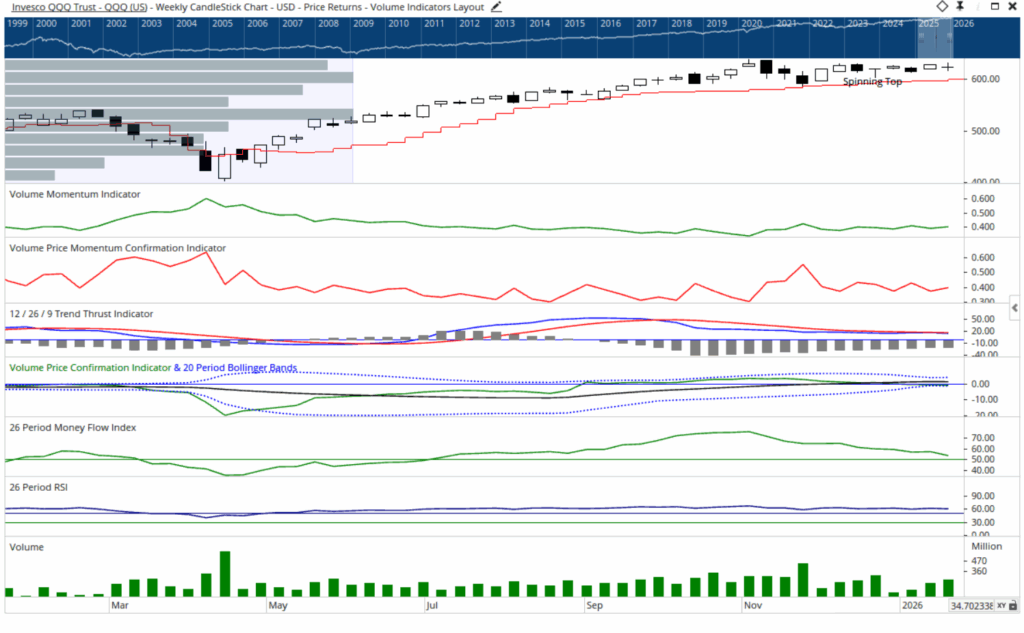Jump to year 2008 in timeline navigator
The height and width of the screenshot is (633, 1024).
click(327, 23)
